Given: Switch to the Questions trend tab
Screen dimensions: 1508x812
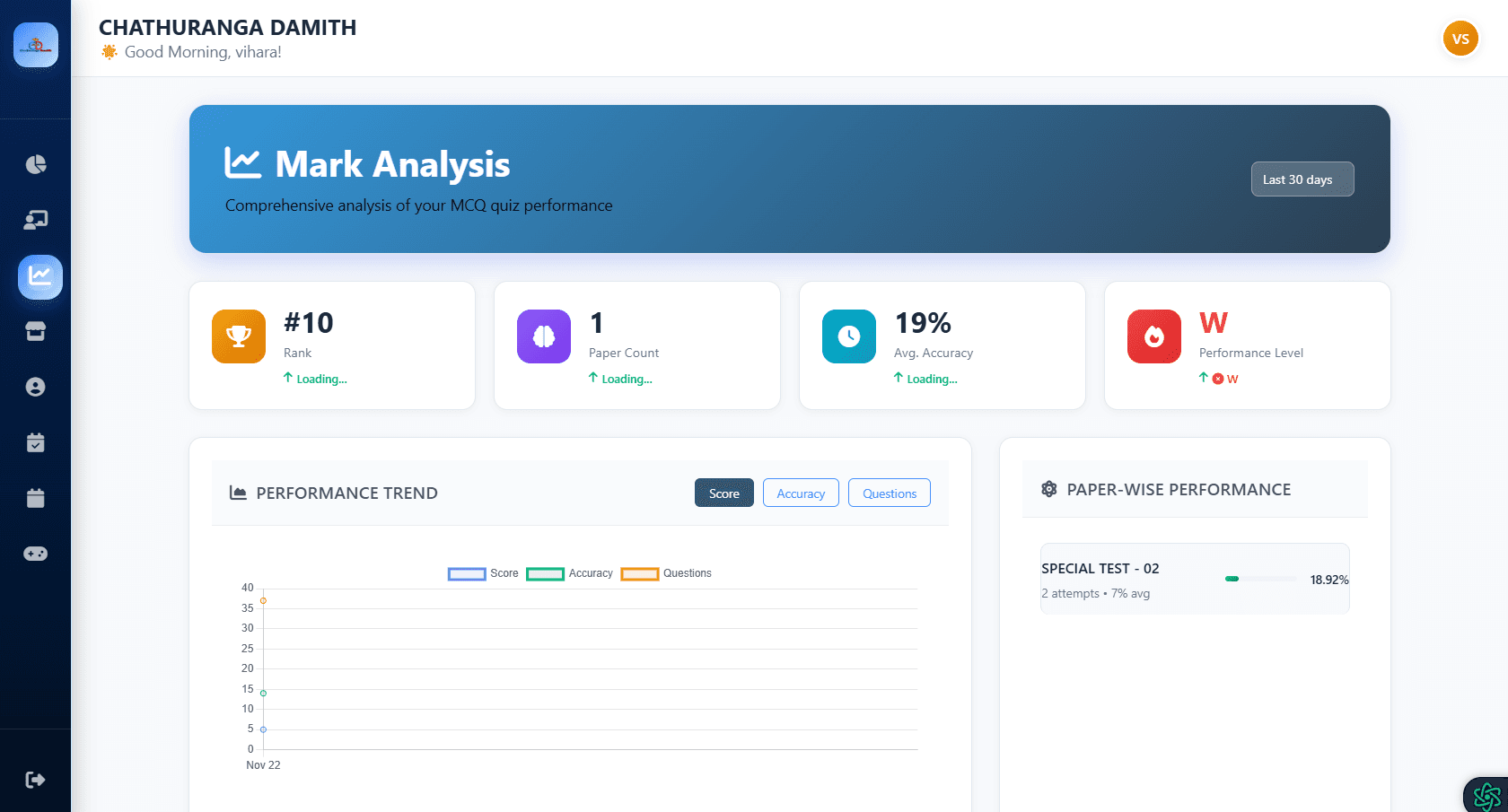Looking at the screenshot, I should click(889, 493).
